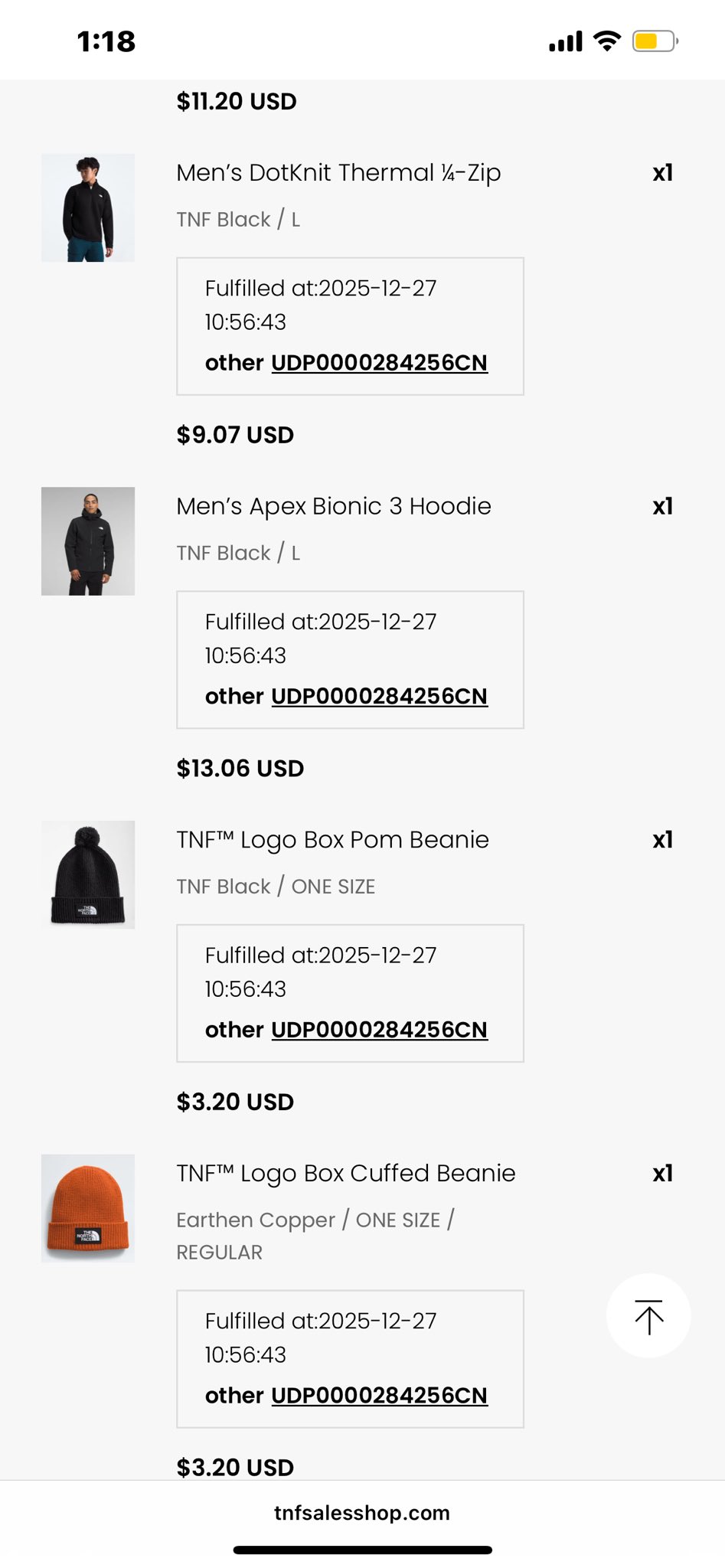Tap the cellular signal bars icon
Image resolution: width=725 pixels, height=1568 pixels.
coord(566,41)
